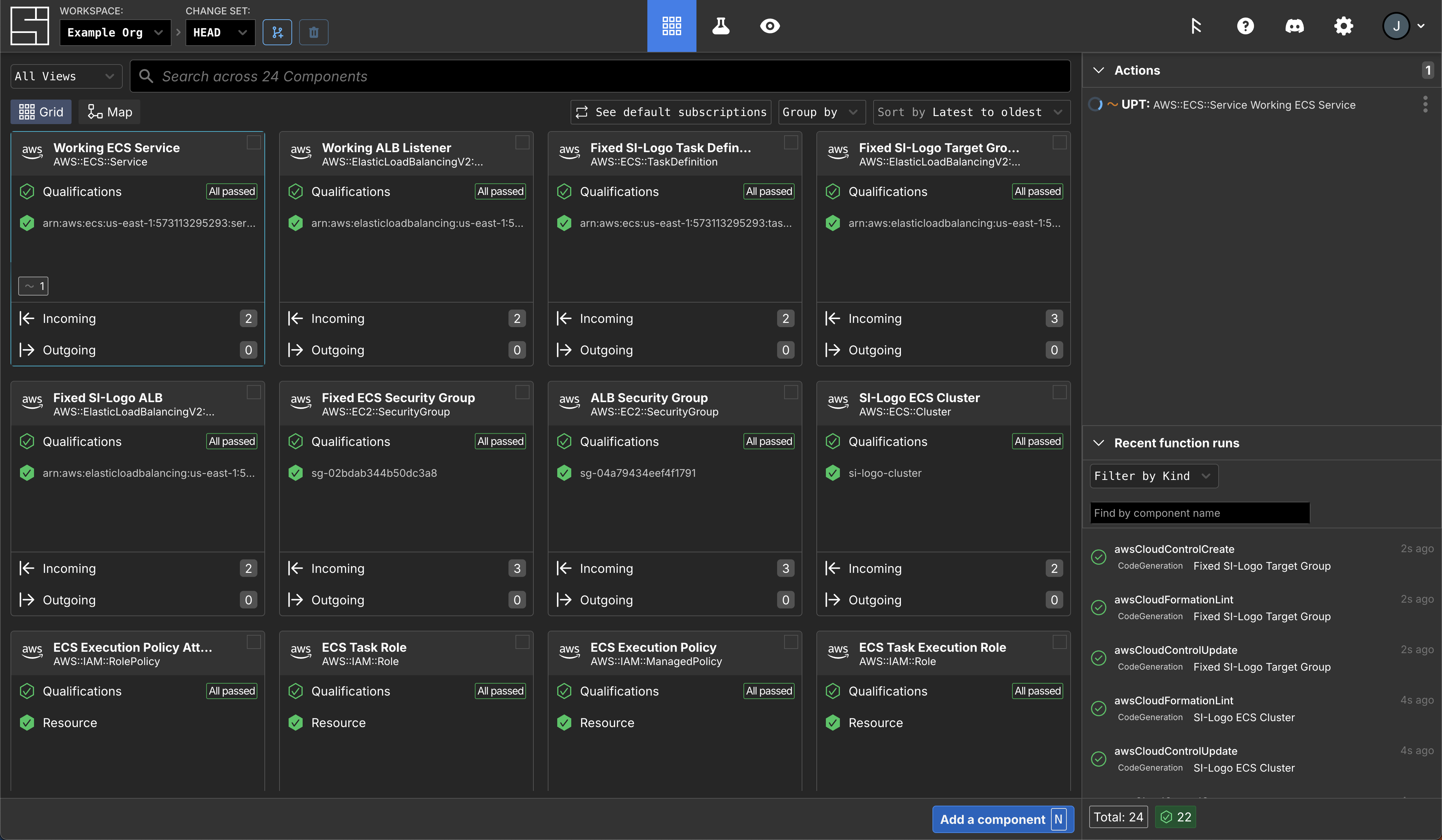Switch to the Grid view tab

click(x=41, y=111)
